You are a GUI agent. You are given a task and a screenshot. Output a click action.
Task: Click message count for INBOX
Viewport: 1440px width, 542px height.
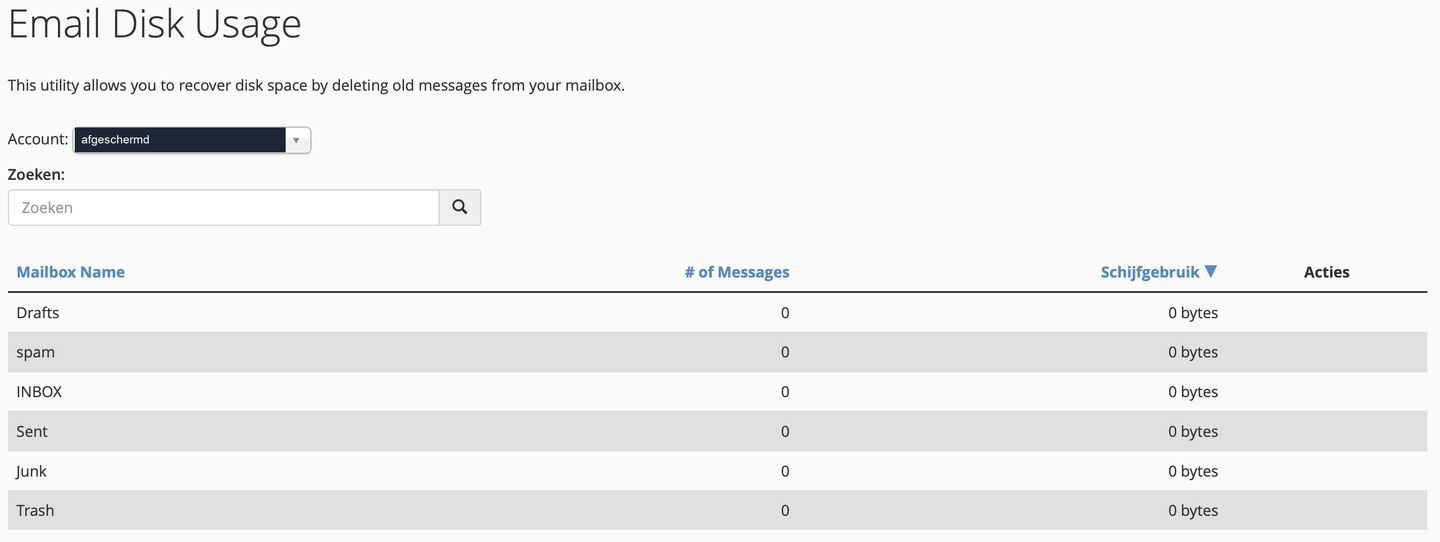(785, 392)
